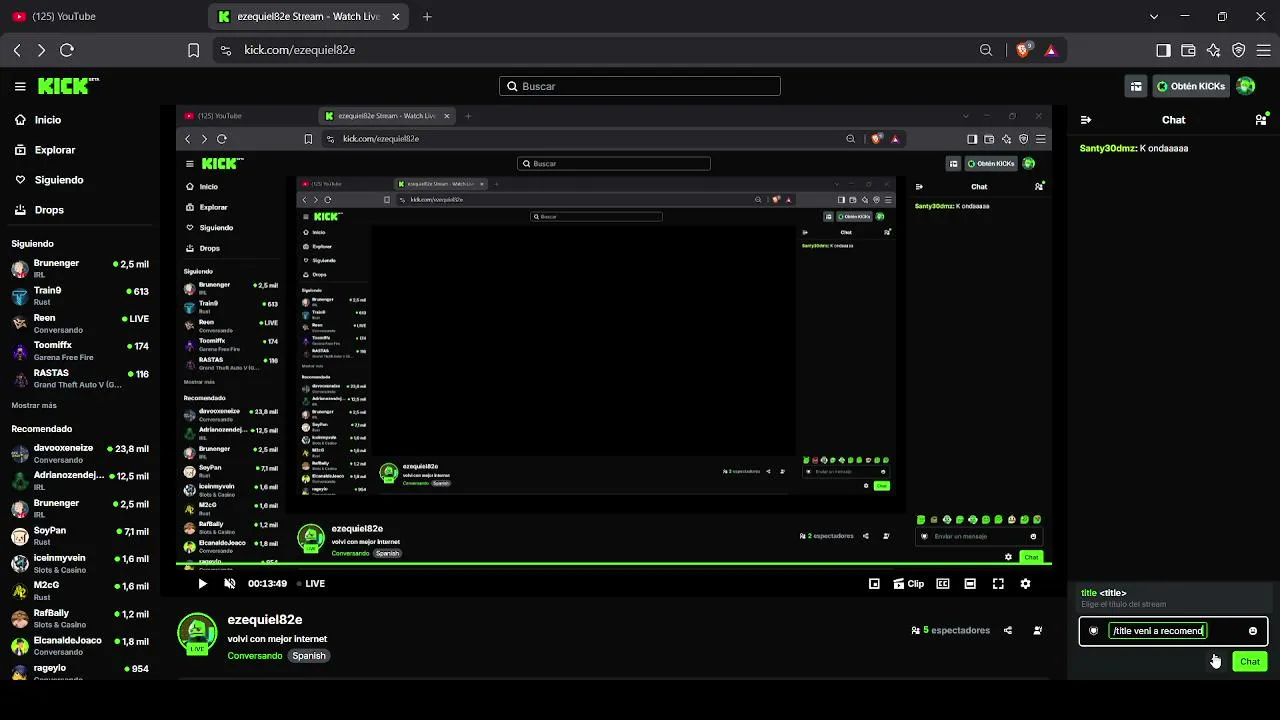Go forward in the browser
The width and height of the screenshot is (1280, 720).
pos(41,50)
